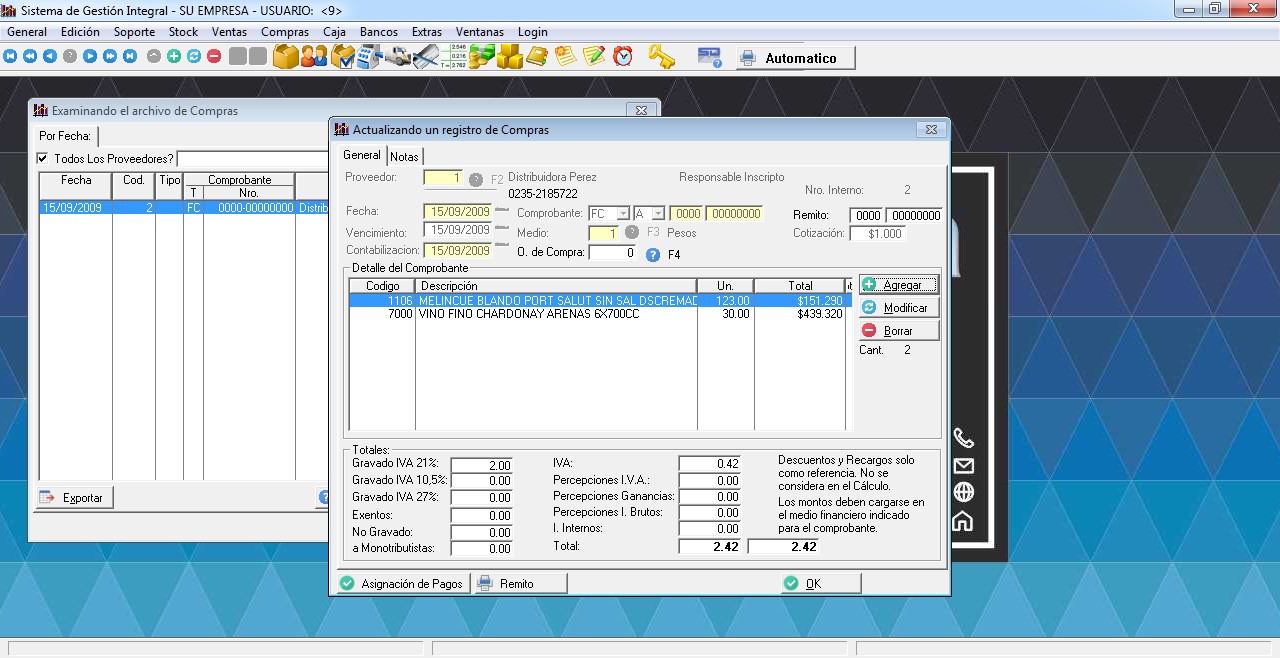Open the Stock menu
This screenshot has height=658, width=1280.
point(183,32)
